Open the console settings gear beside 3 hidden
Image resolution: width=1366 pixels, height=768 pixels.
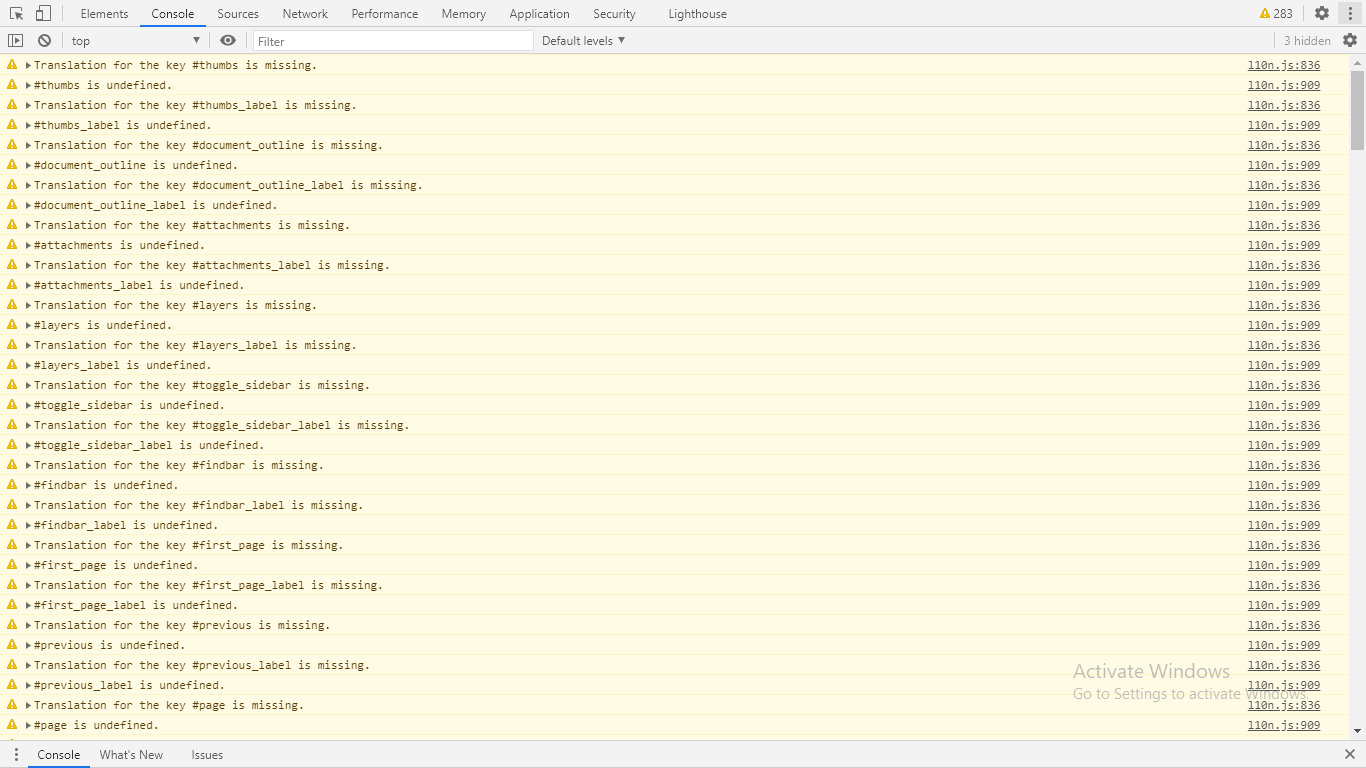point(1350,40)
